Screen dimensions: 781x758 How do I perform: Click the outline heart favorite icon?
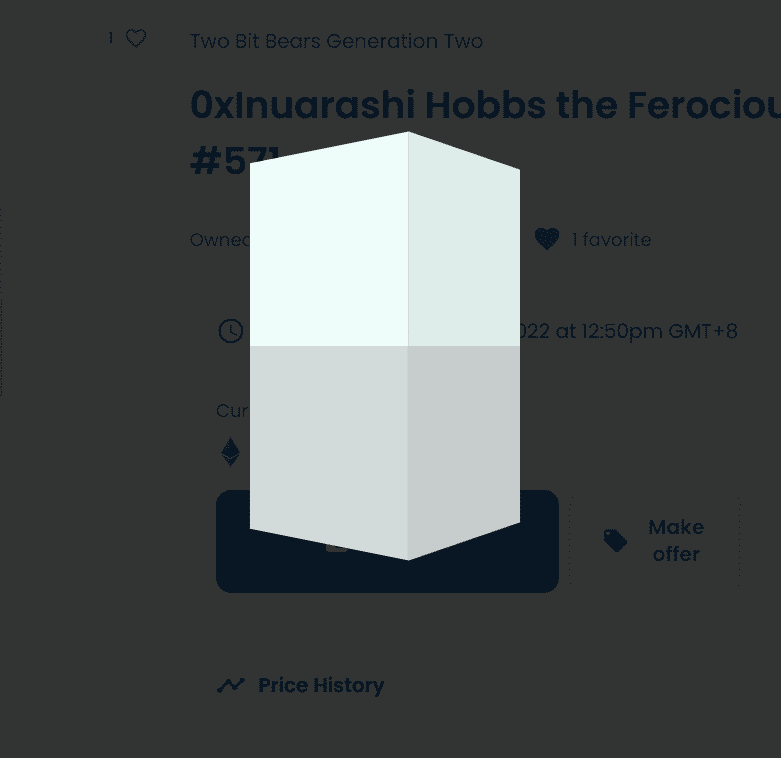point(136,38)
